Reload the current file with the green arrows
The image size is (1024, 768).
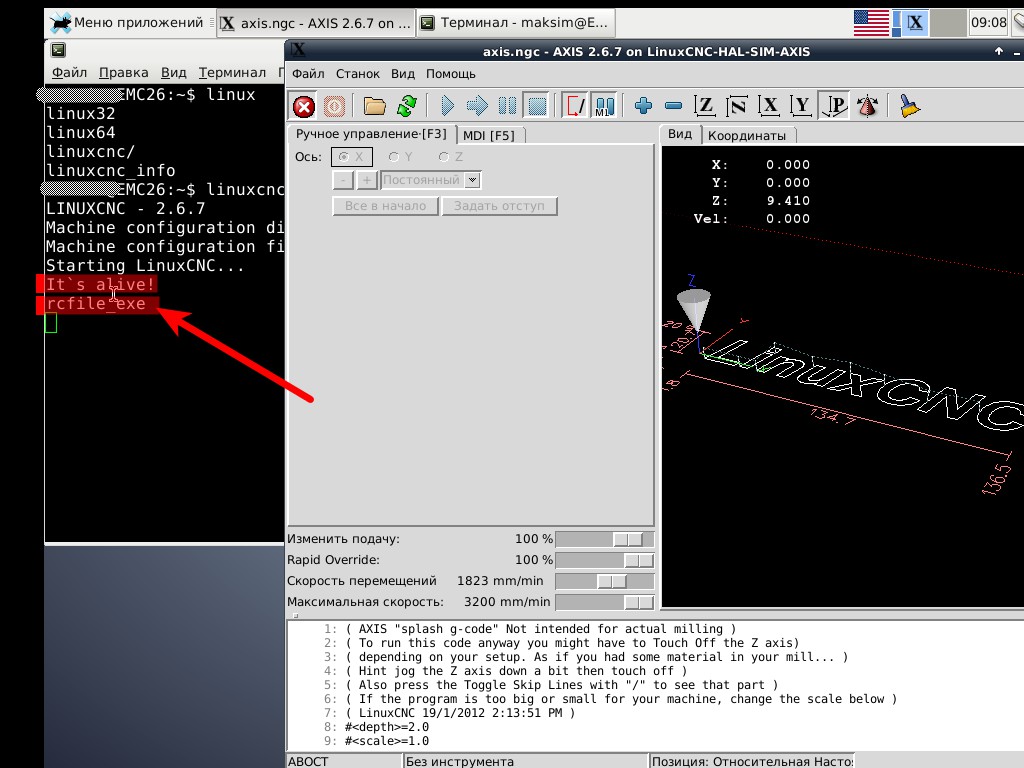point(407,106)
